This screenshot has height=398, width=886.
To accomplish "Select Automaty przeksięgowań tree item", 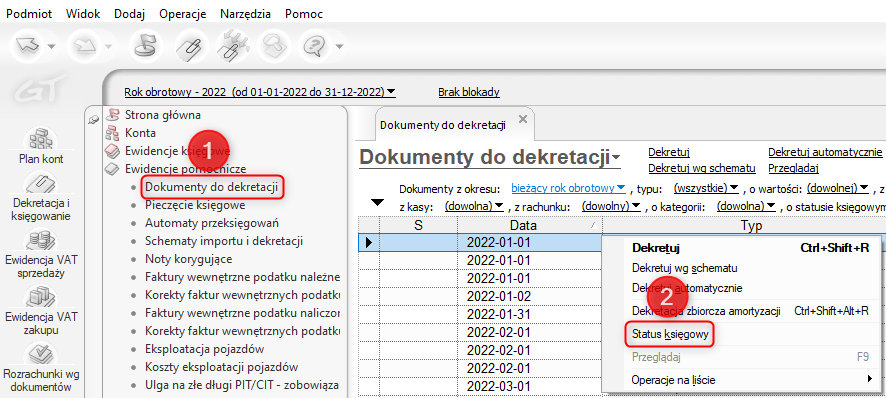I will pos(212,223).
